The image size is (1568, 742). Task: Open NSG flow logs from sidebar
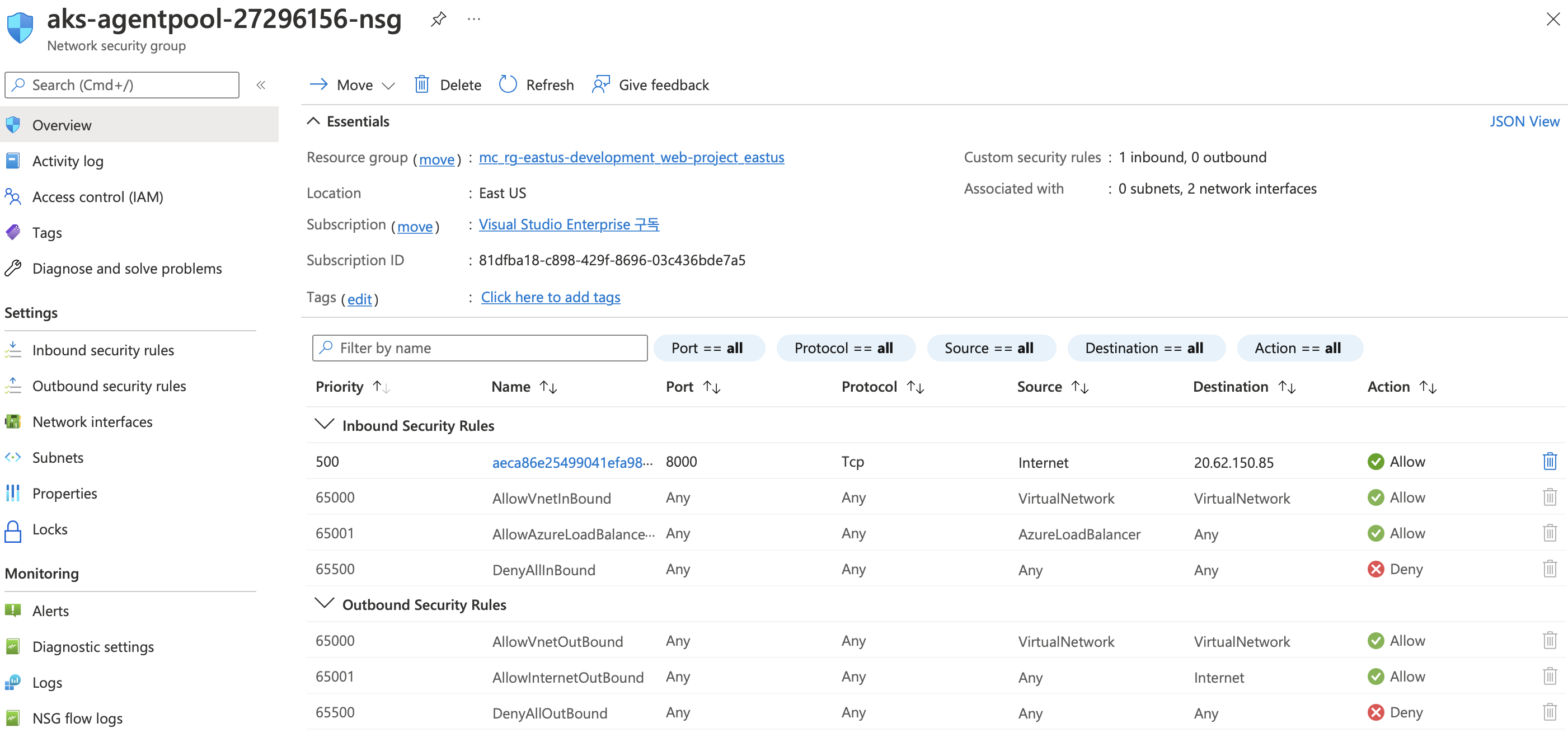tap(77, 718)
